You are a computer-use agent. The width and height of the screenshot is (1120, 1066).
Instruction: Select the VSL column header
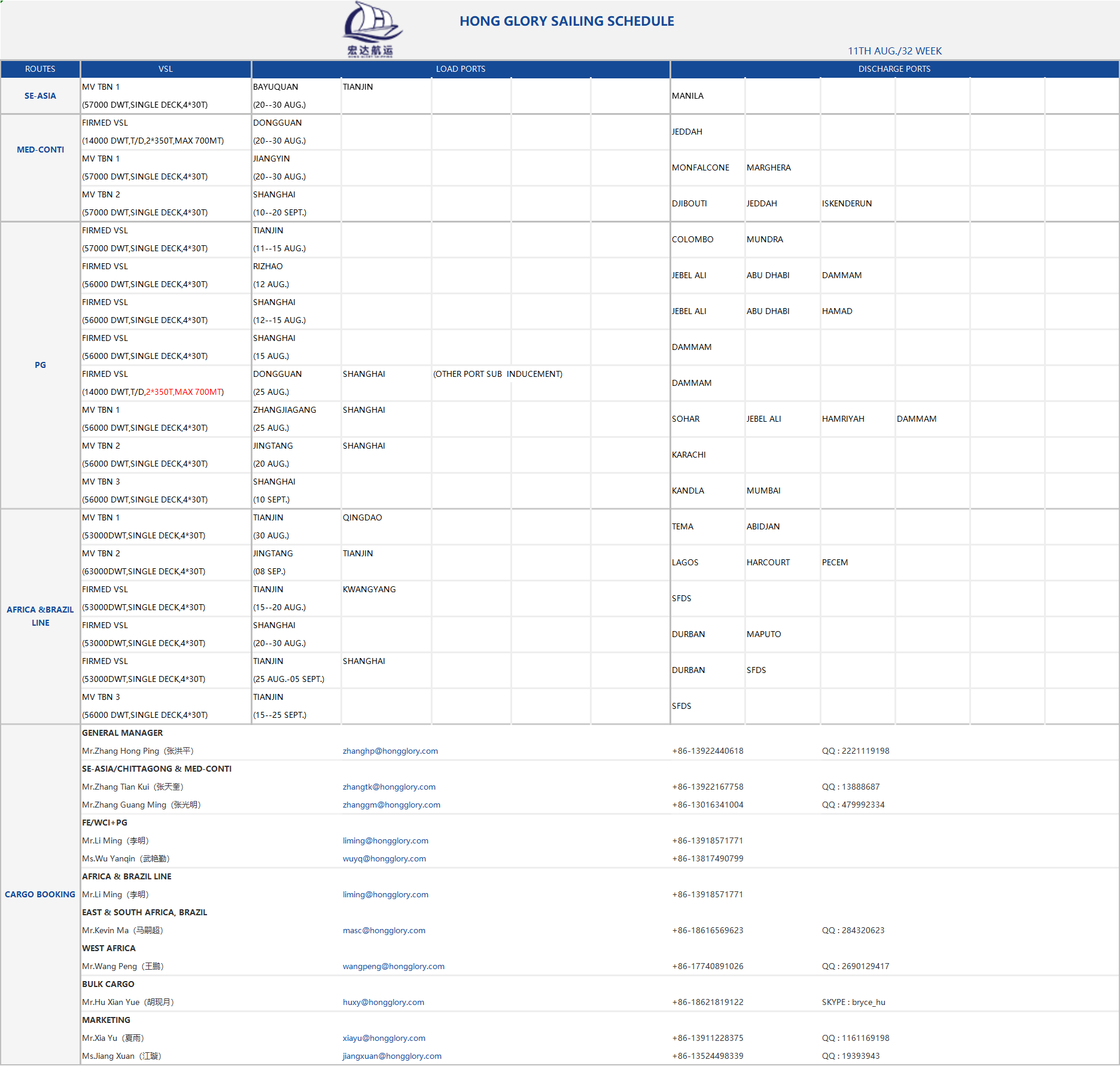(166, 69)
